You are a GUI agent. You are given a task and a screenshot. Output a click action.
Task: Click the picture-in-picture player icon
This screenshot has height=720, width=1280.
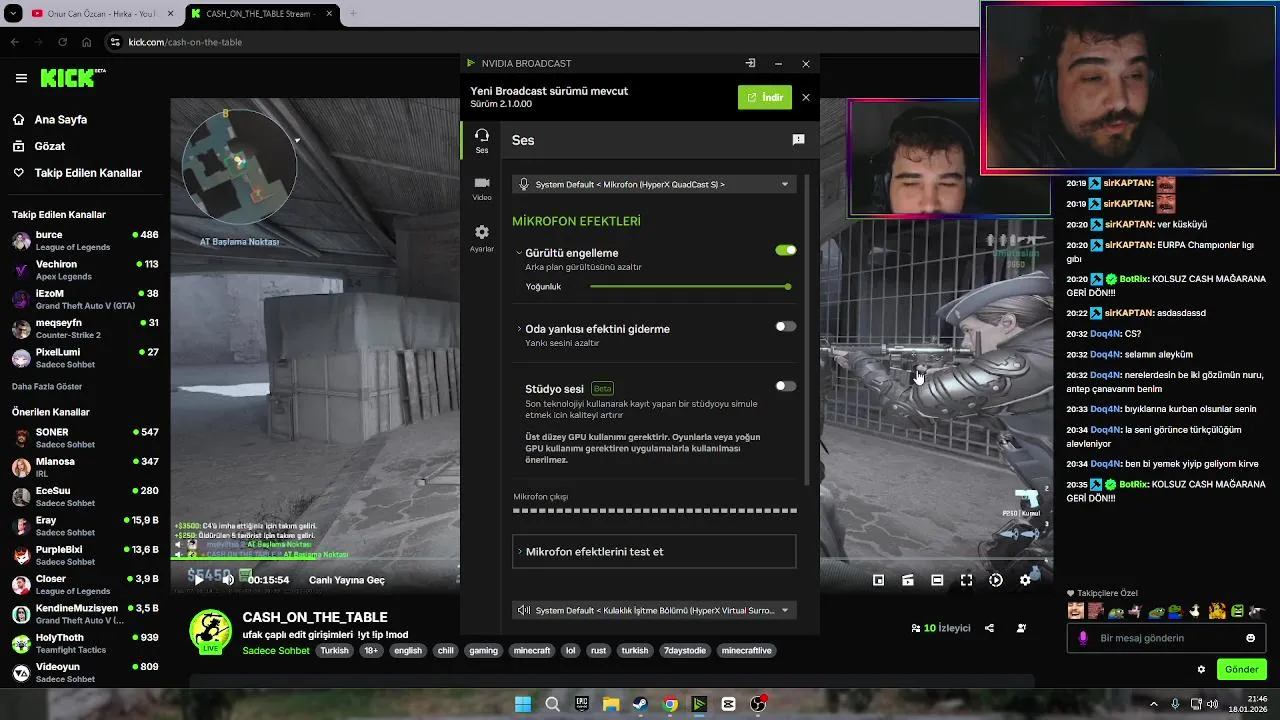coord(878,580)
